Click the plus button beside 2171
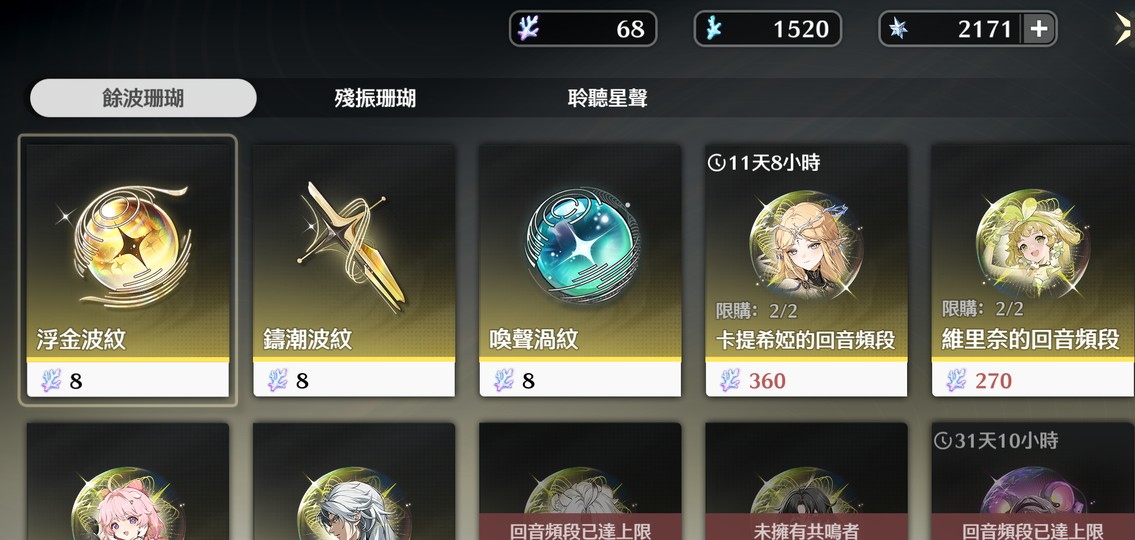 pyautogui.click(x=1038, y=29)
